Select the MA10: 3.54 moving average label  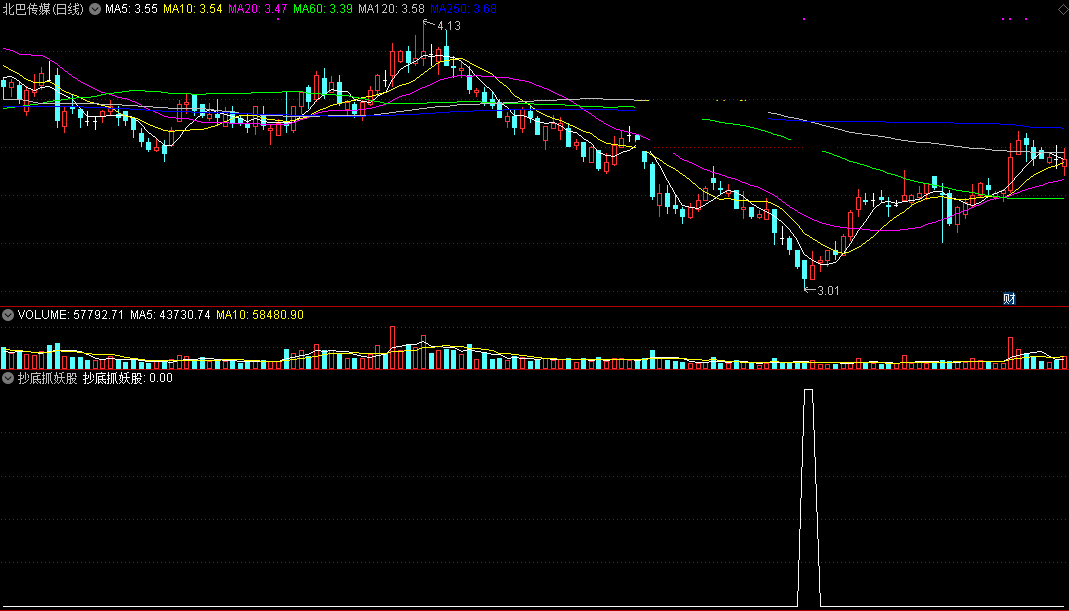[x=194, y=10]
